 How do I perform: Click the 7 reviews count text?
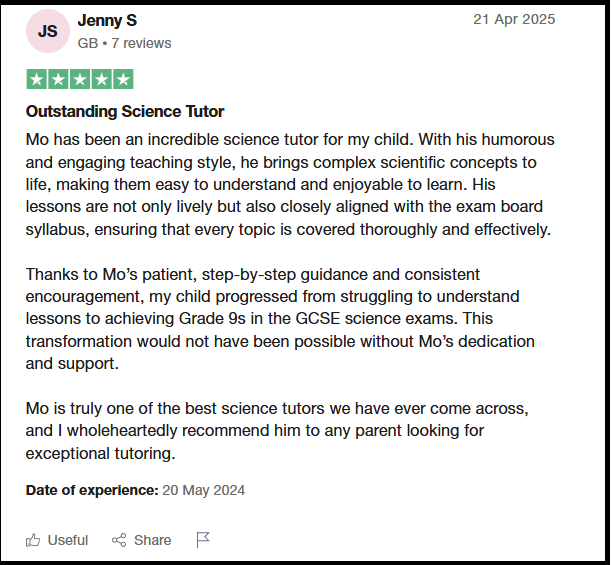(x=141, y=43)
